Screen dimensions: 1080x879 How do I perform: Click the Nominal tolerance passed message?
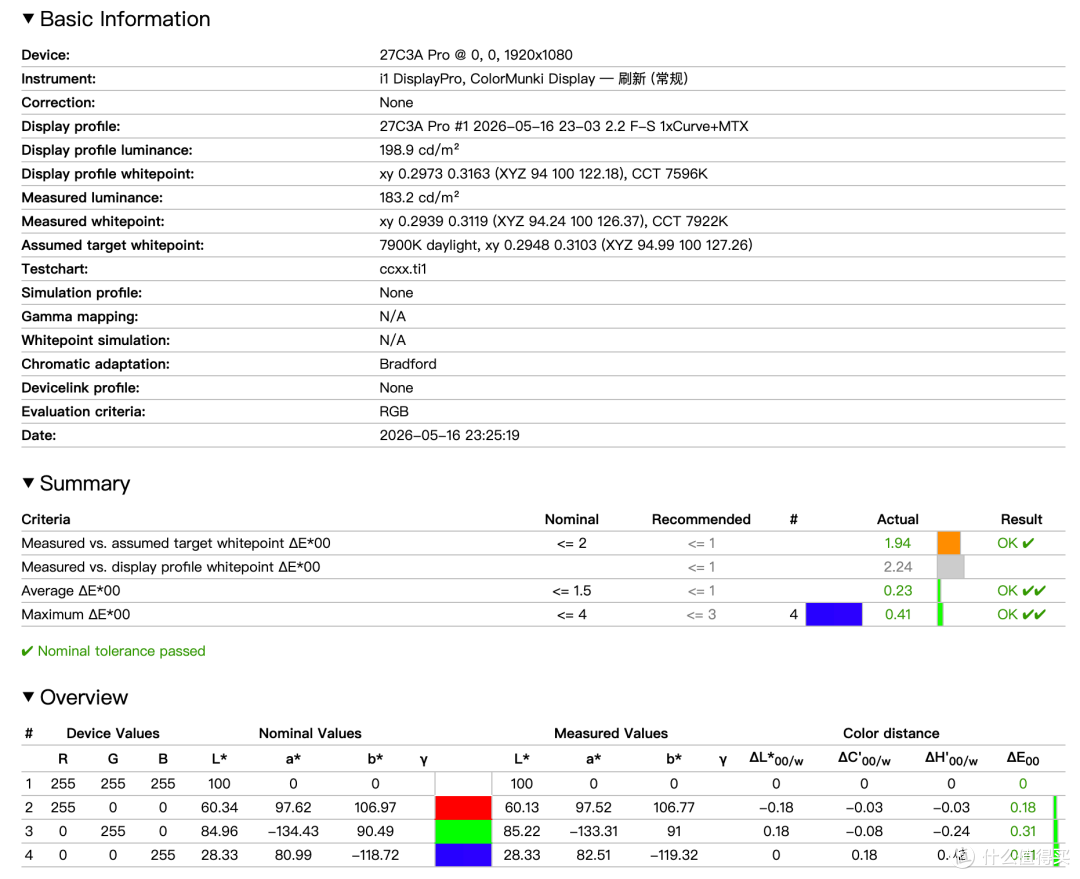[114, 651]
